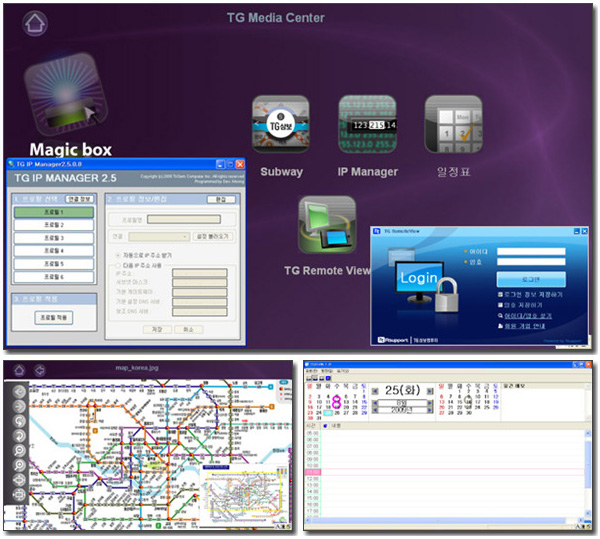Click the 아이디 input field in RemoteView
Viewport: 600px width, 539px height.
531,251
